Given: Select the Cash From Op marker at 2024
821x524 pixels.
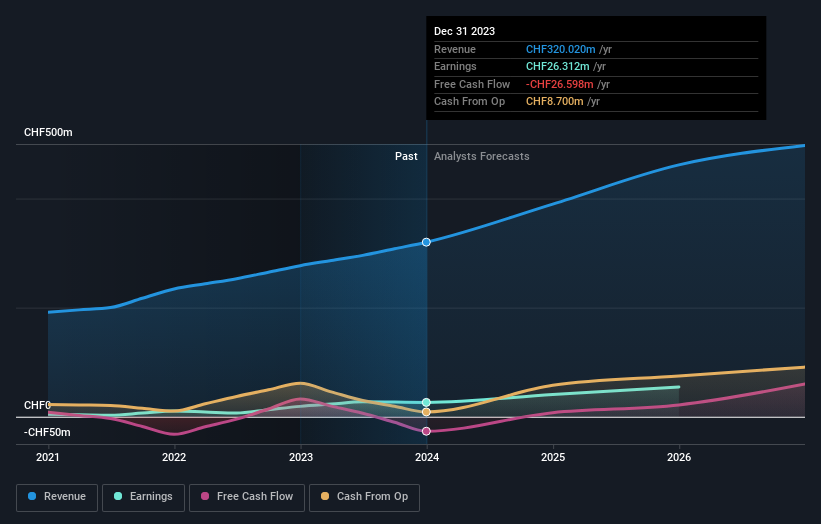Looking at the screenshot, I should [x=426, y=412].
